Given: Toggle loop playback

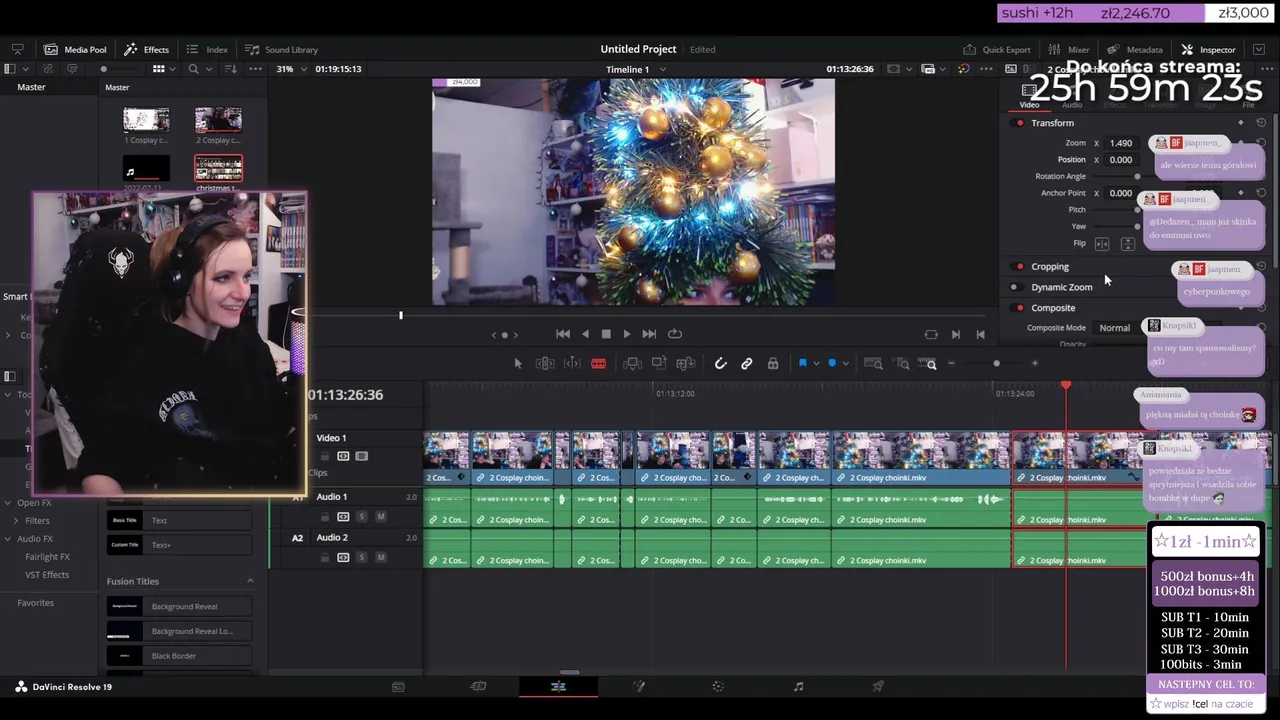Looking at the screenshot, I should 675,334.
